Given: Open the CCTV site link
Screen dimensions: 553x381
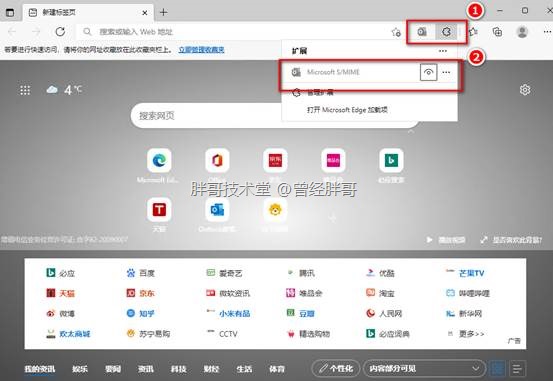Looking at the screenshot, I should click(x=222, y=333).
